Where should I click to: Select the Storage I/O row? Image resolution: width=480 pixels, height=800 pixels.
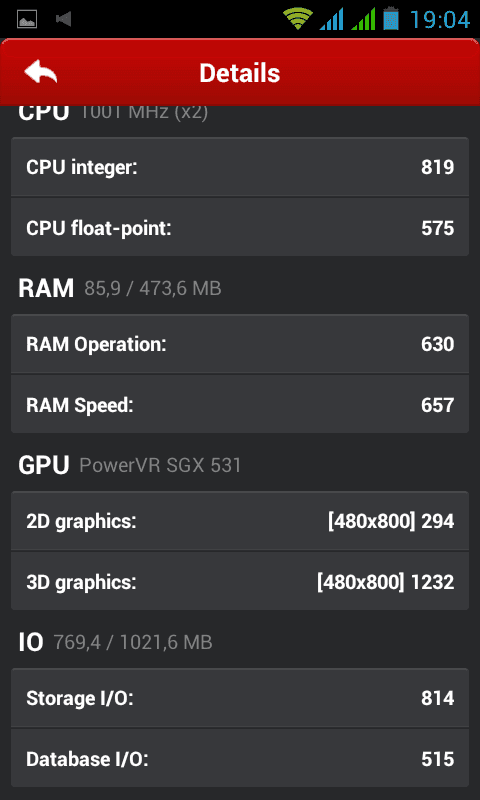(x=240, y=697)
